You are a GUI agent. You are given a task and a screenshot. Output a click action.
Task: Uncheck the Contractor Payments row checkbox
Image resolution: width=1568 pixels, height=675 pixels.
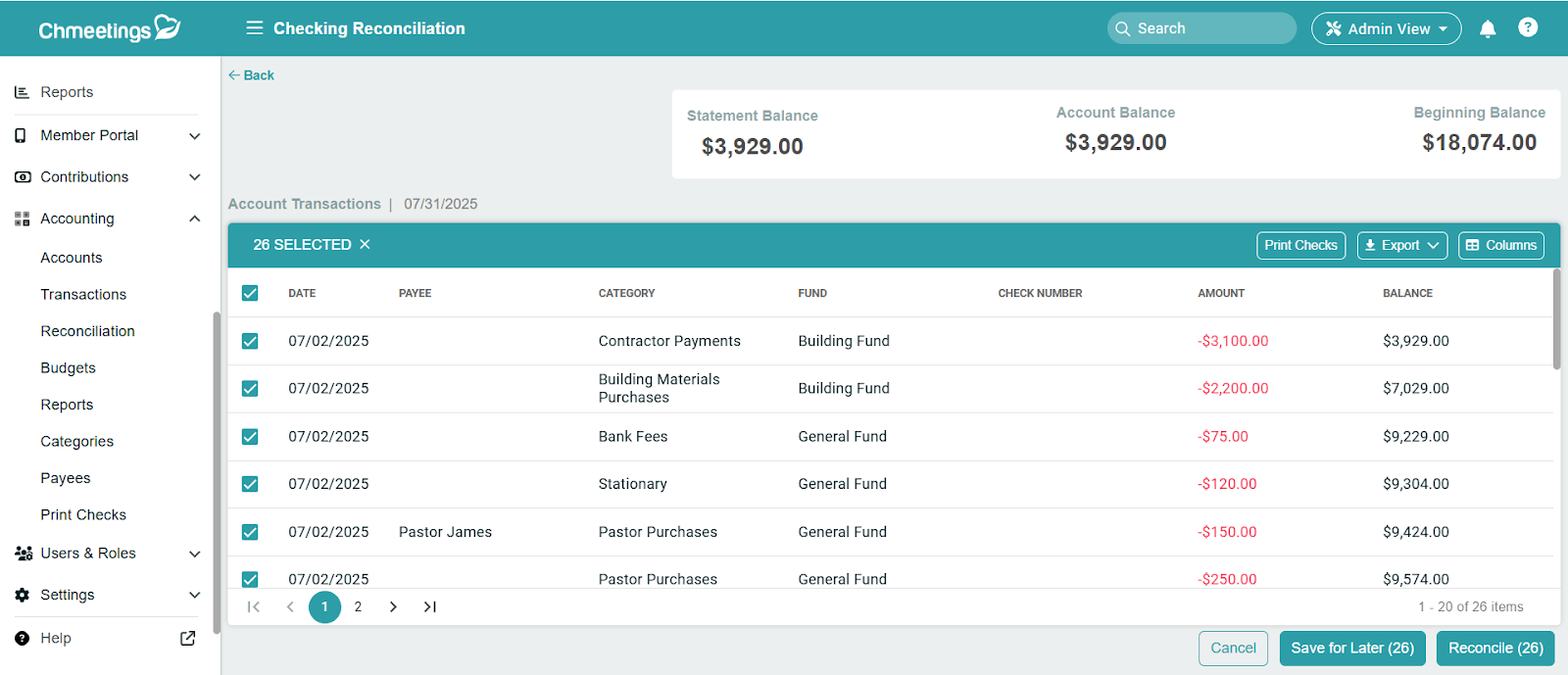coord(250,341)
